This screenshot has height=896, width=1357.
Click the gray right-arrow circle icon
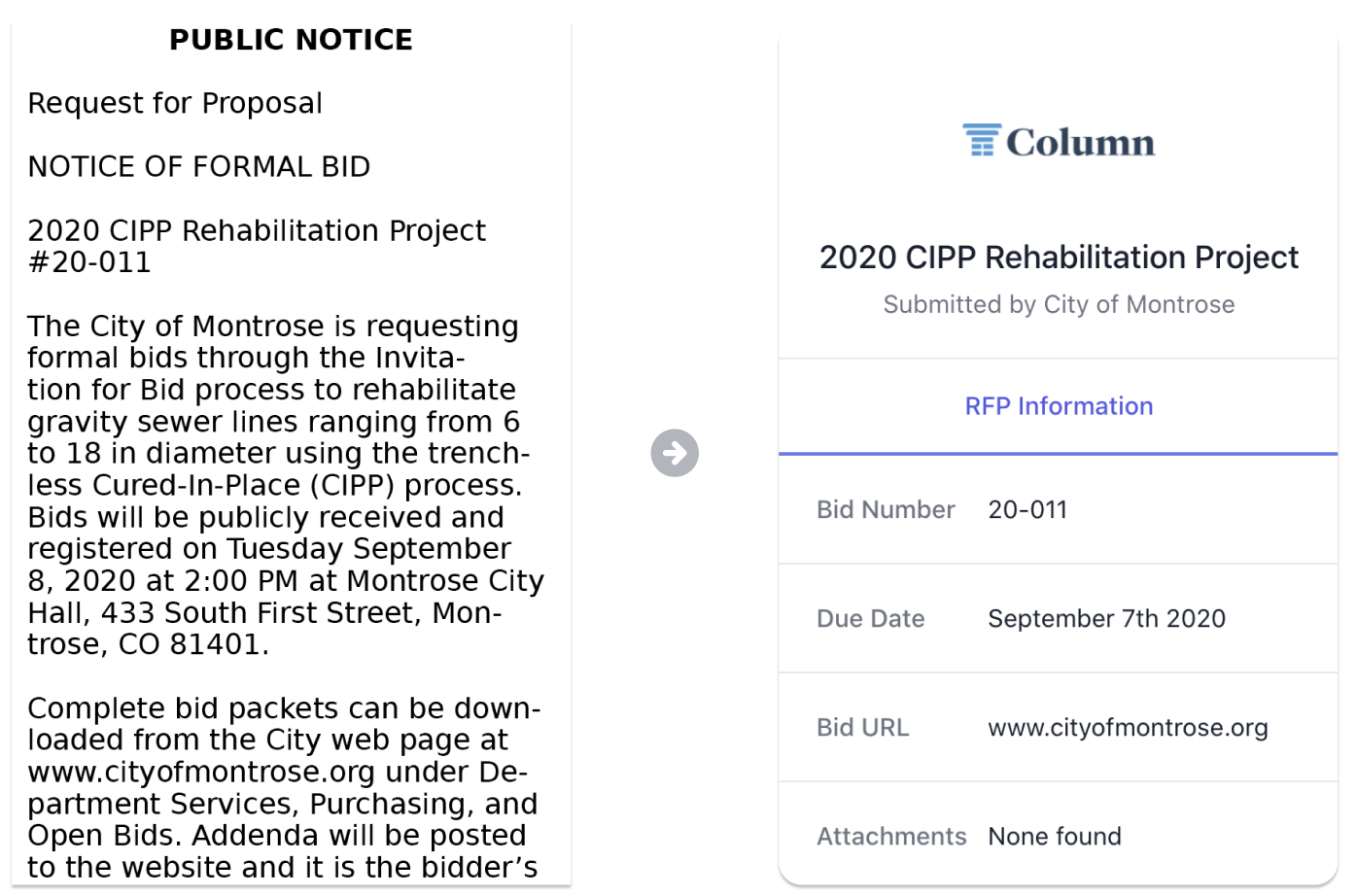(675, 453)
